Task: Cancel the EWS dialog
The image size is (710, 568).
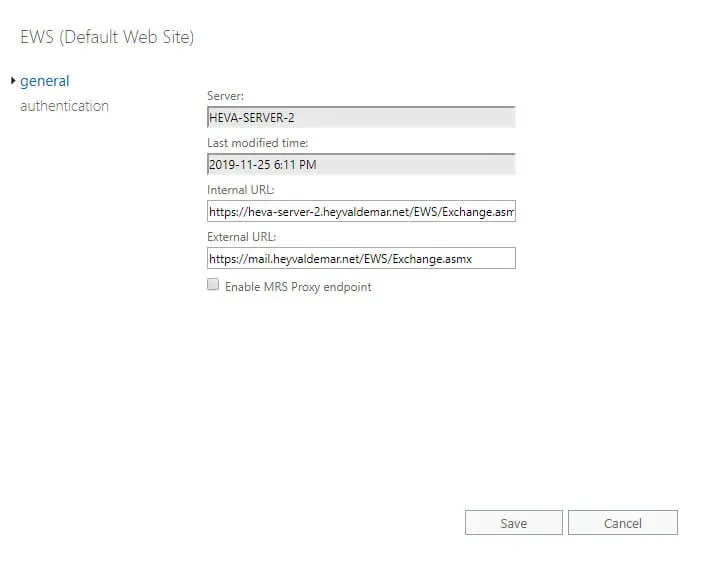Action: (x=623, y=523)
